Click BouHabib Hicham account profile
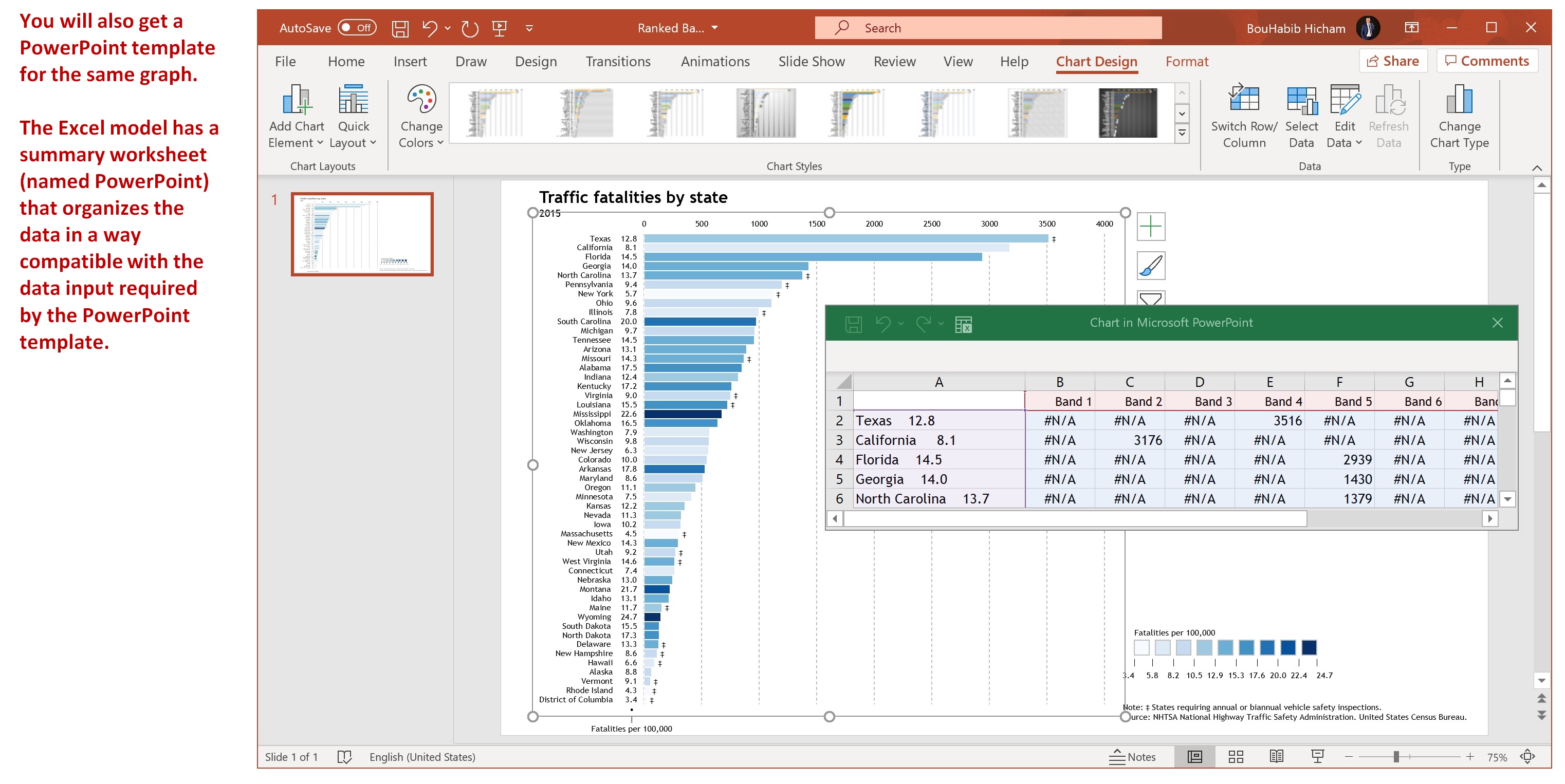Image resolution: width=1565 pixels, height=784 pixels. 1313,28
